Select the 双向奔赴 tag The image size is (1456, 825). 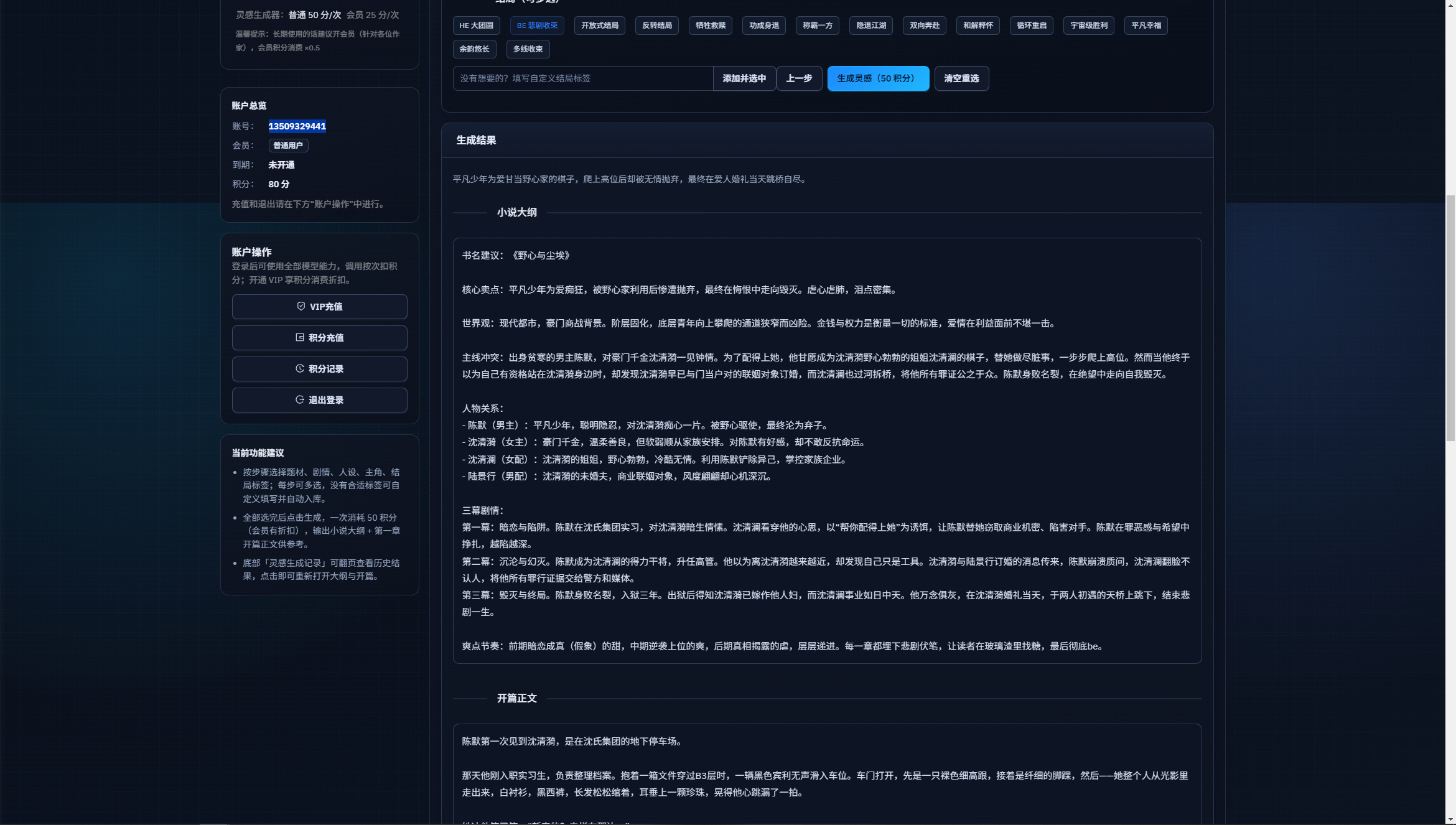pos(925,26)
